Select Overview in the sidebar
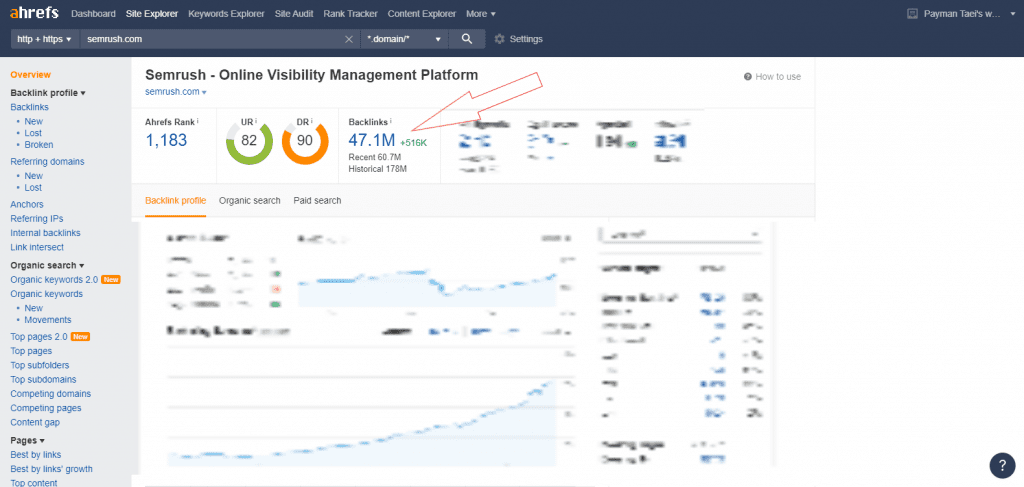This screenshot has width=1024, height=487. point(31,74)
